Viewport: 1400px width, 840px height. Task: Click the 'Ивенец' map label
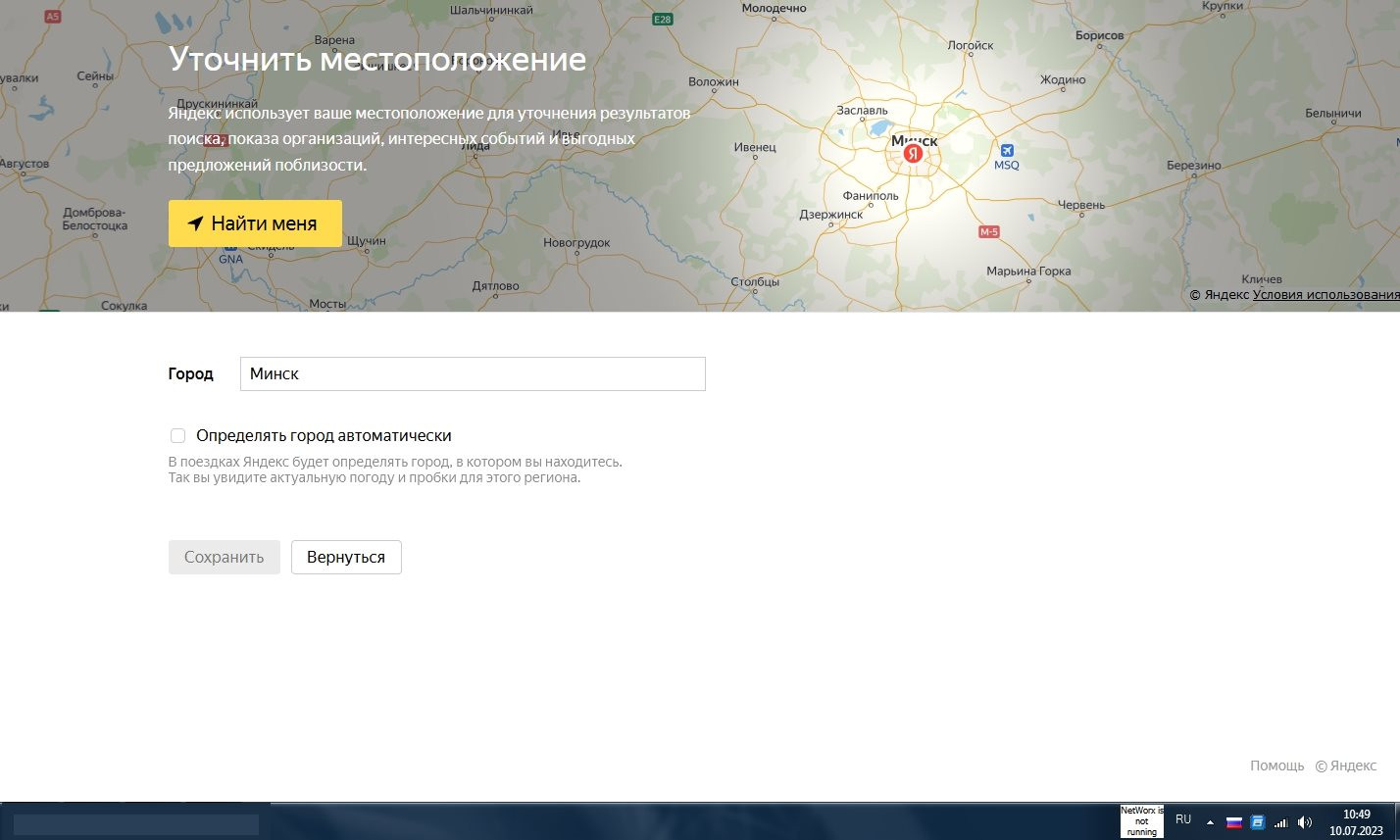tap(755, 147)
